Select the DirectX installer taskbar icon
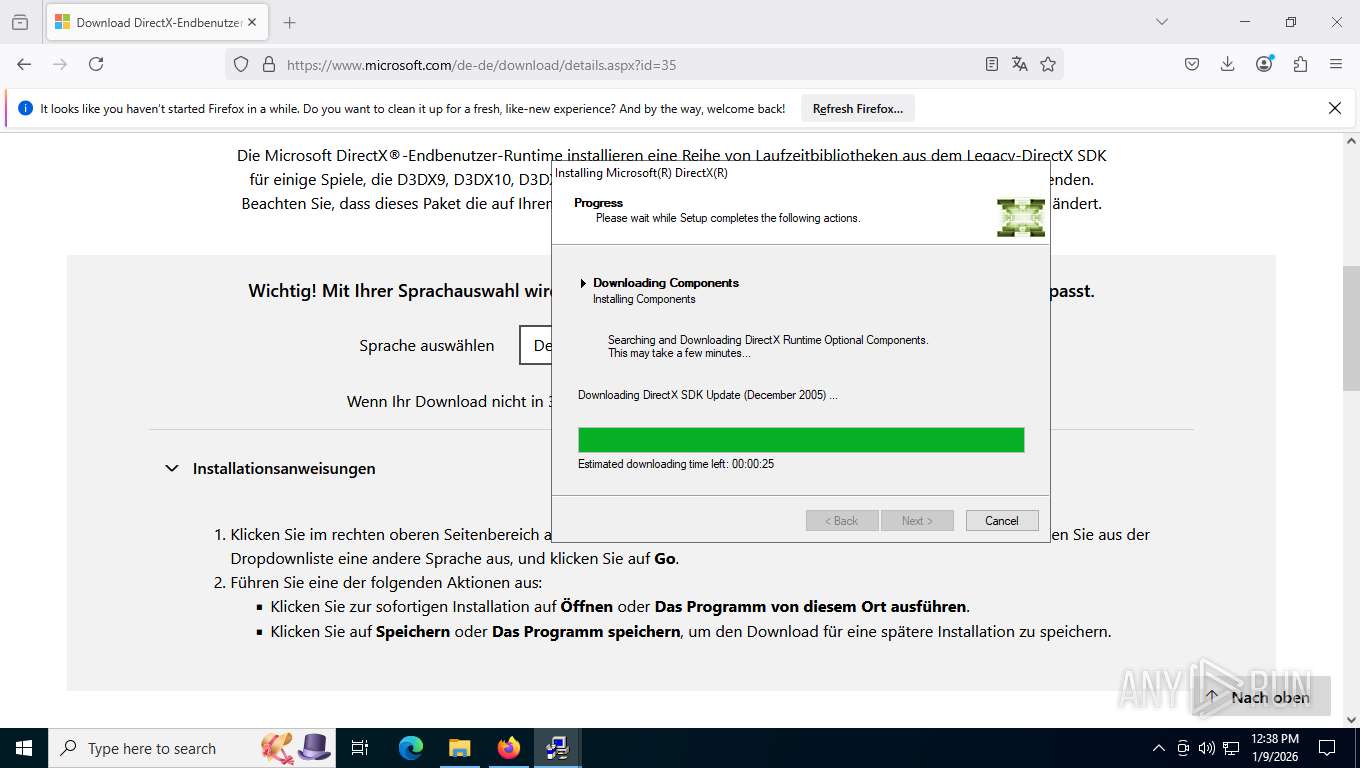The image size is (1360, 768). coord(557,748)
